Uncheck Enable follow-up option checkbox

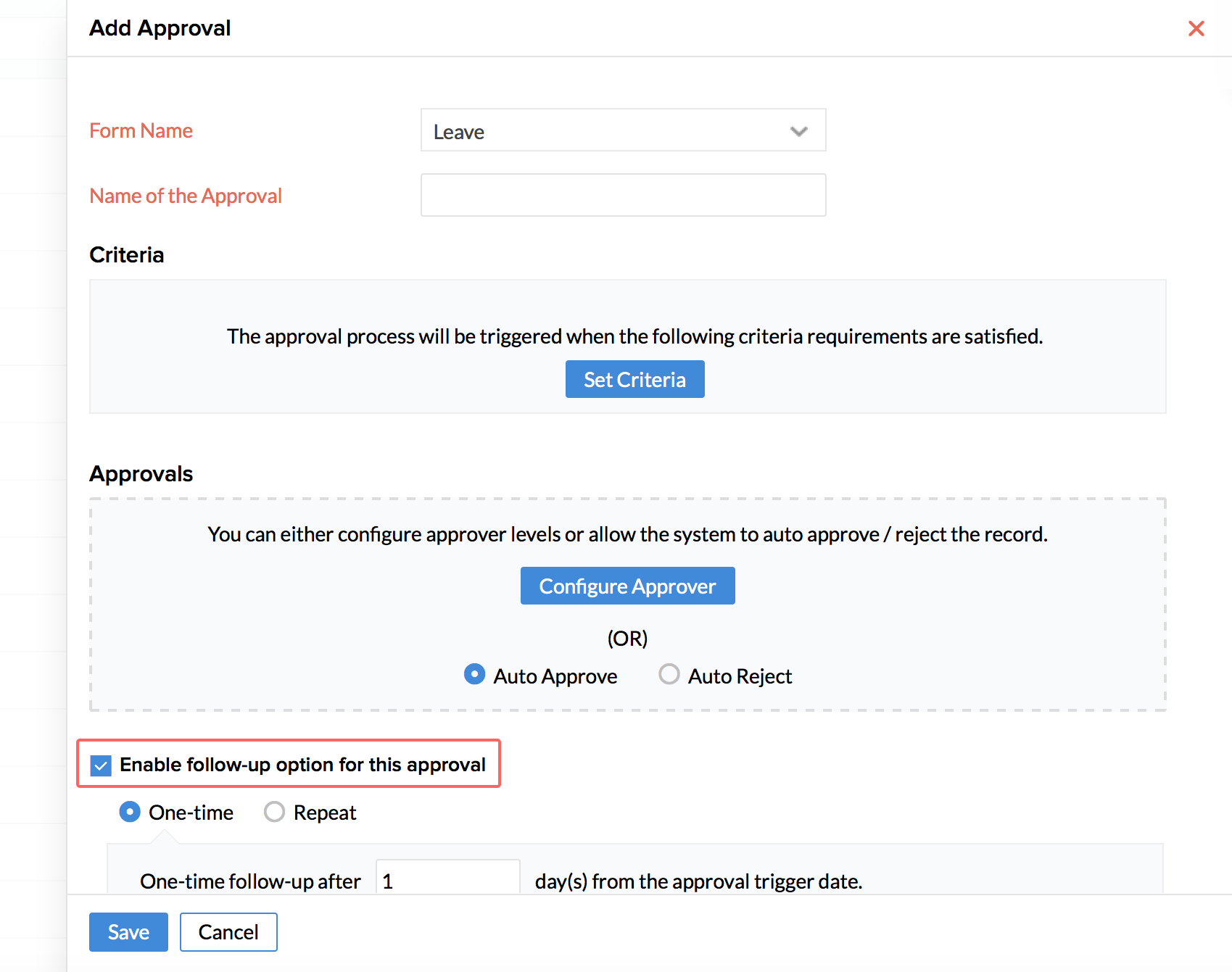[101, 765]
